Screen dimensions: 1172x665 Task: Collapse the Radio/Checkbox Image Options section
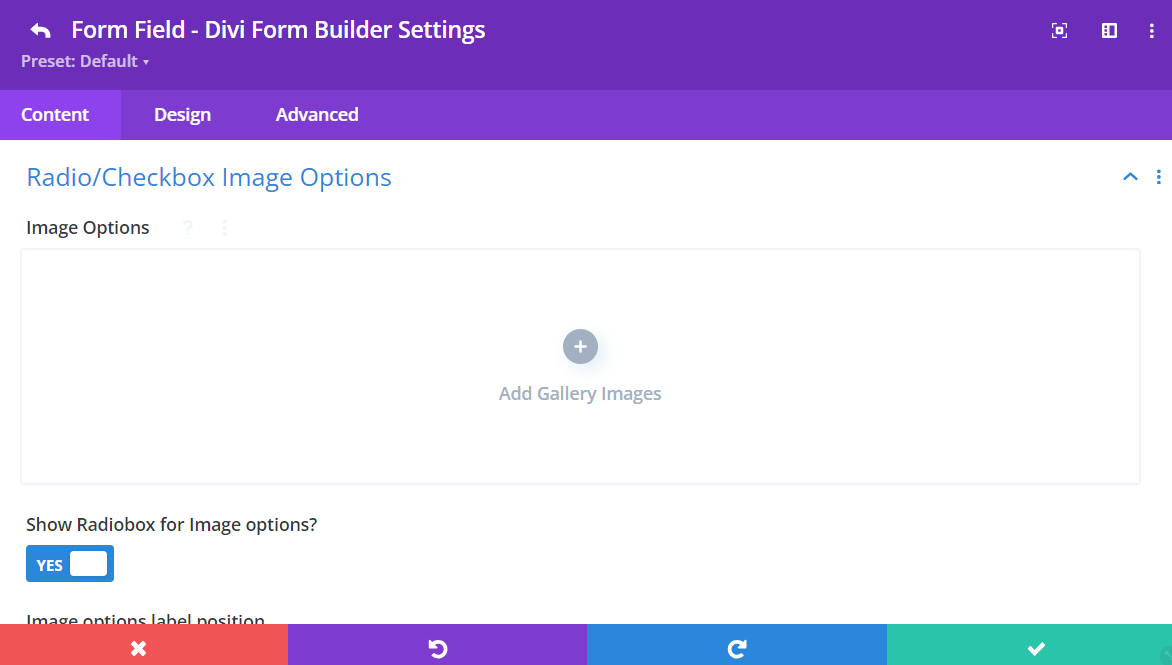pyautogui.click(x=1129, y=176)
